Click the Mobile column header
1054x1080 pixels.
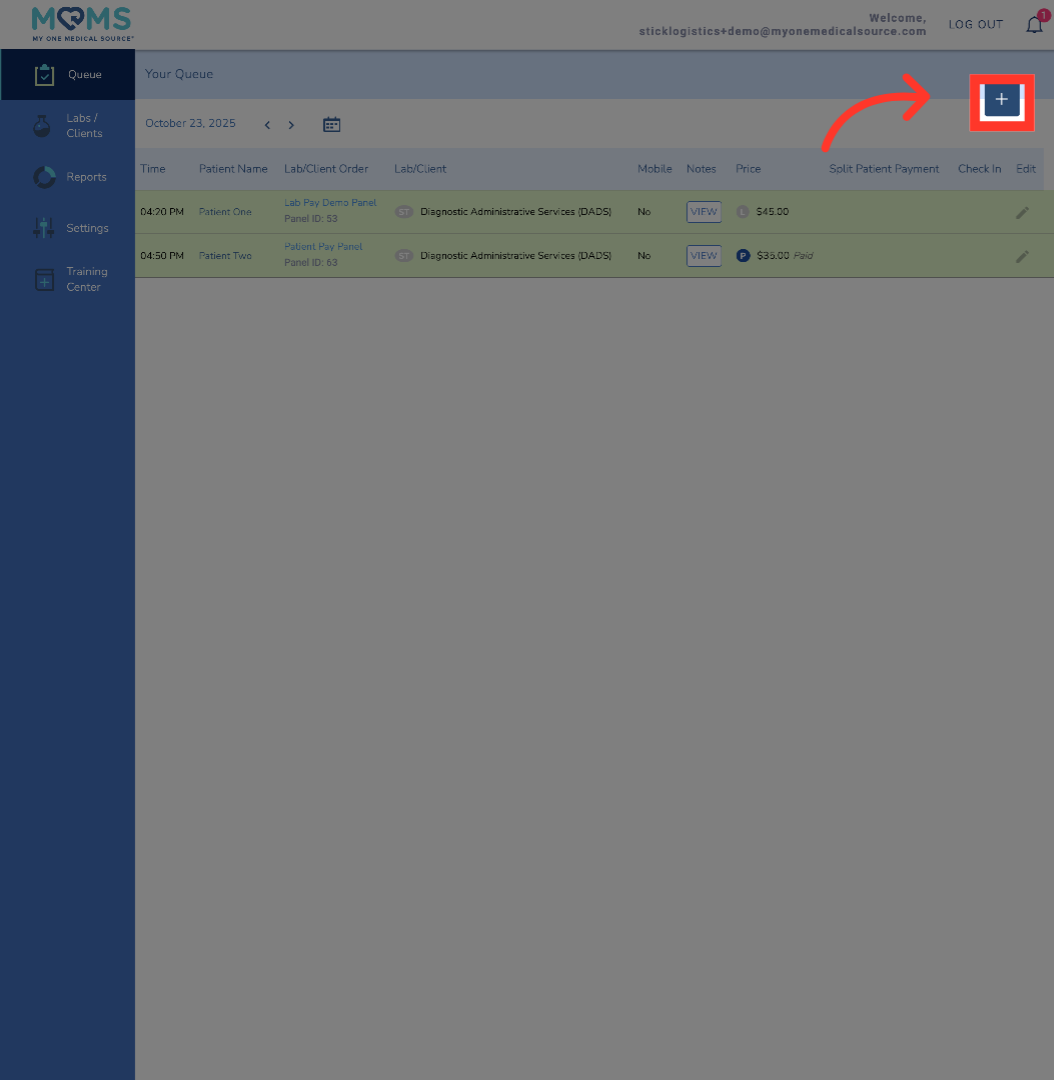point(654,169)
